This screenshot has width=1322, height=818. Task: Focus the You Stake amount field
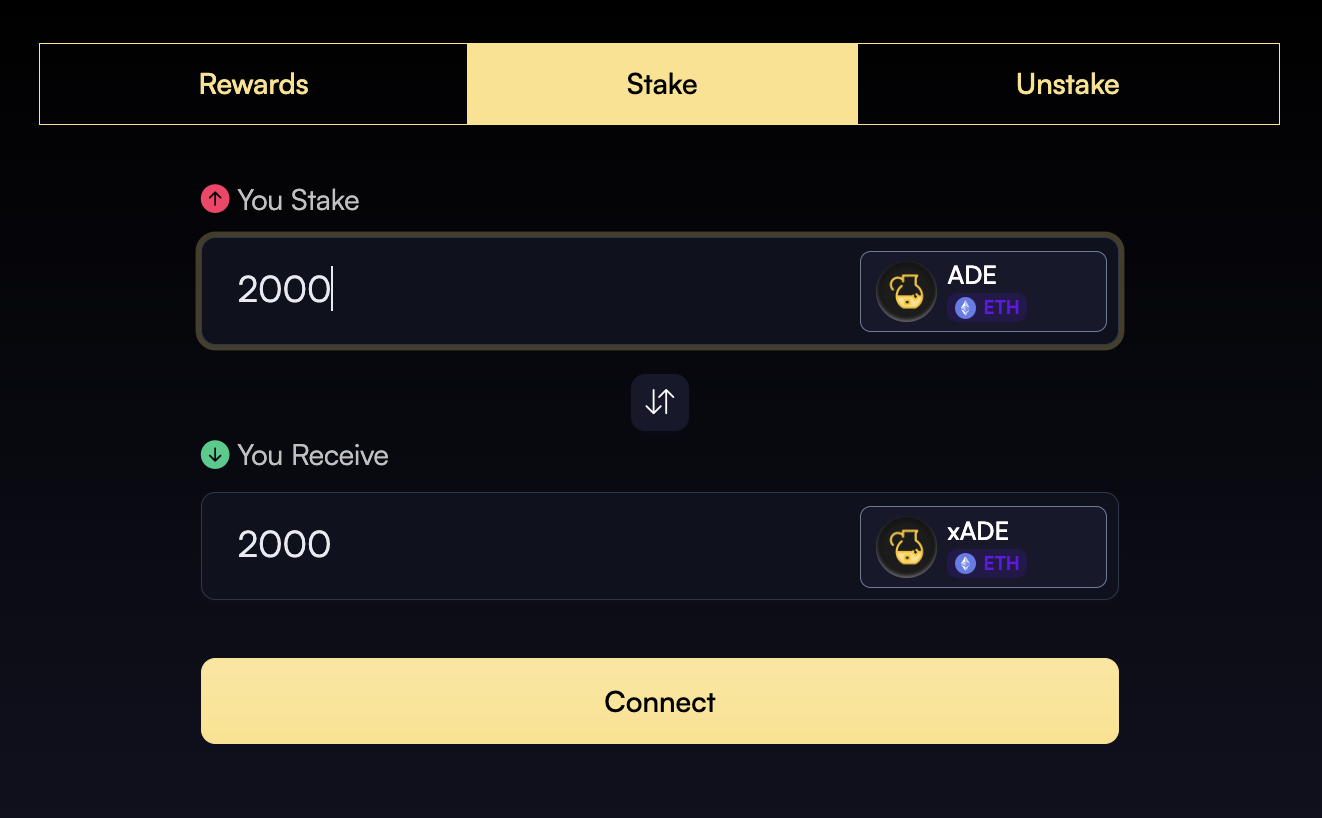[530, 291]
